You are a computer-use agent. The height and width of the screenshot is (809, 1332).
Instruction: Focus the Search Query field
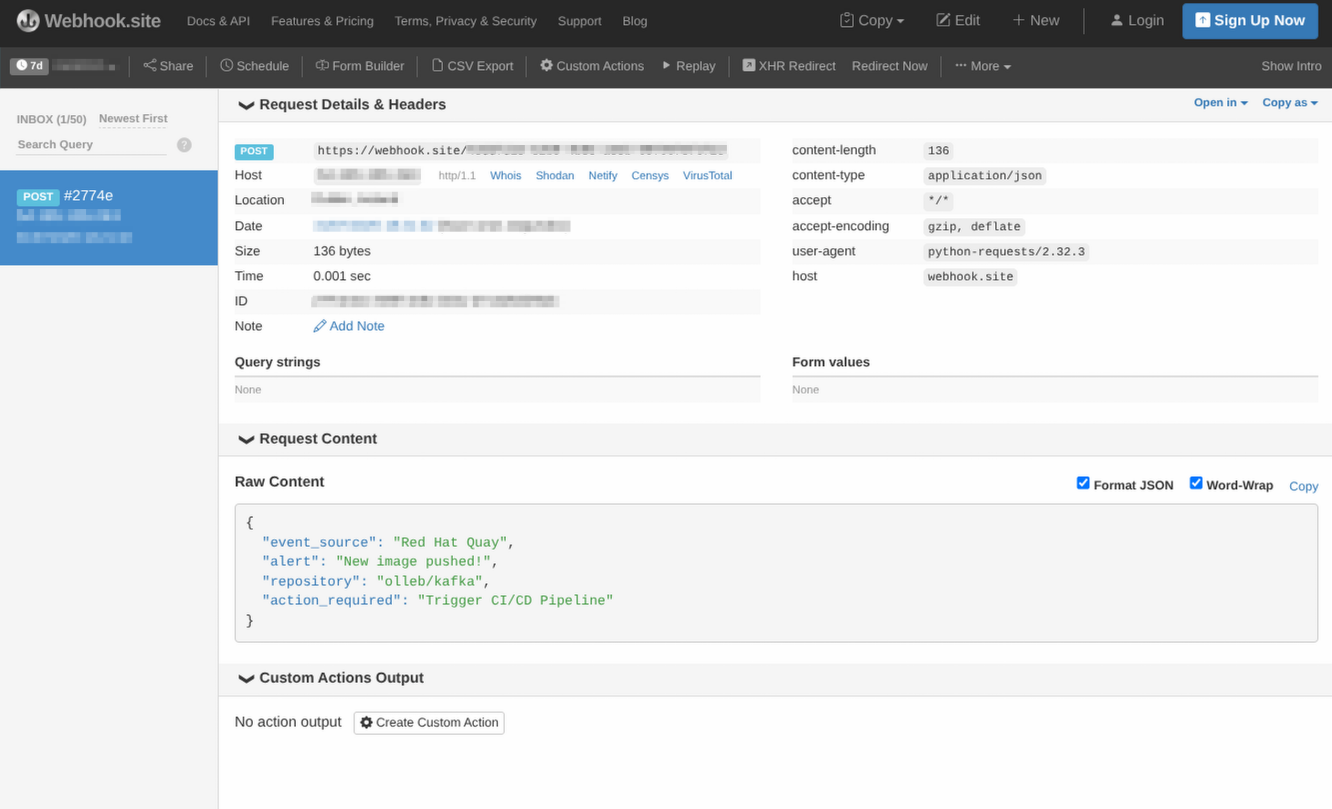[x=91, y=145]
